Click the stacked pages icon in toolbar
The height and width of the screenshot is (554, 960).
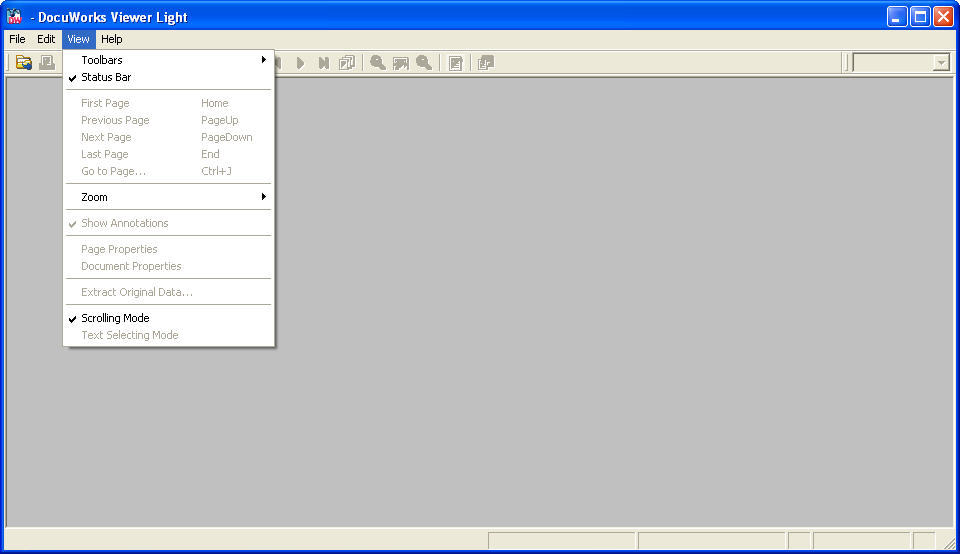tap(347, 62)
